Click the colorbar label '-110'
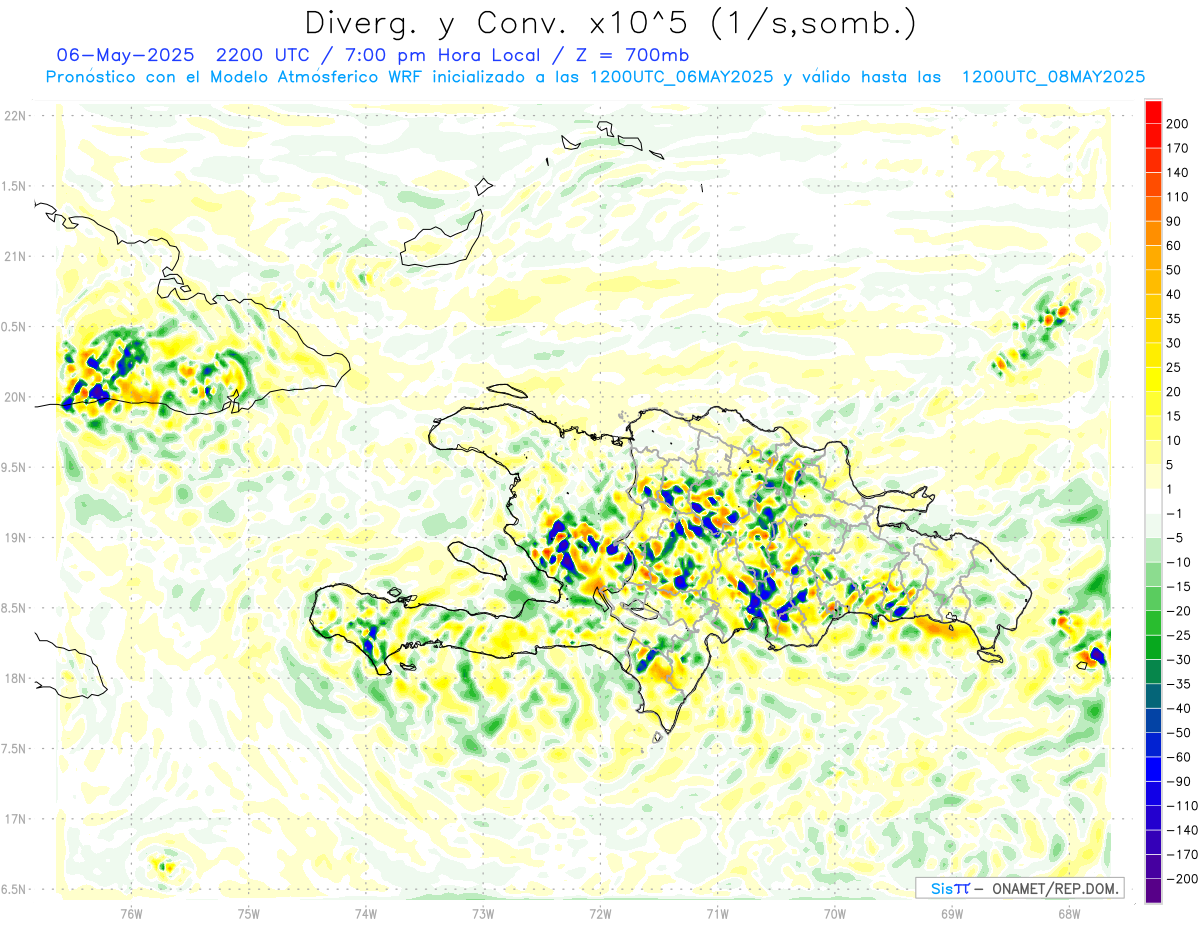This screenshot has width=1200, height=927. click(1183, 805)
